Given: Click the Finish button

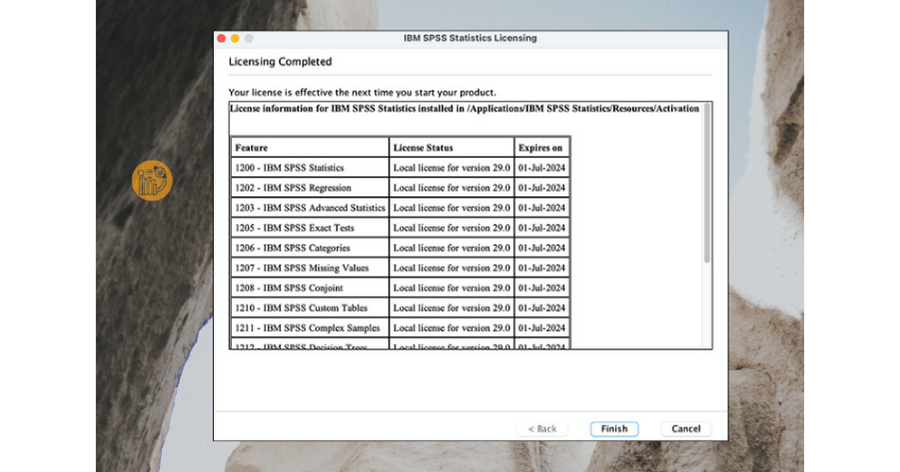Looking at the screenshot, I should (x=614, y=429).
